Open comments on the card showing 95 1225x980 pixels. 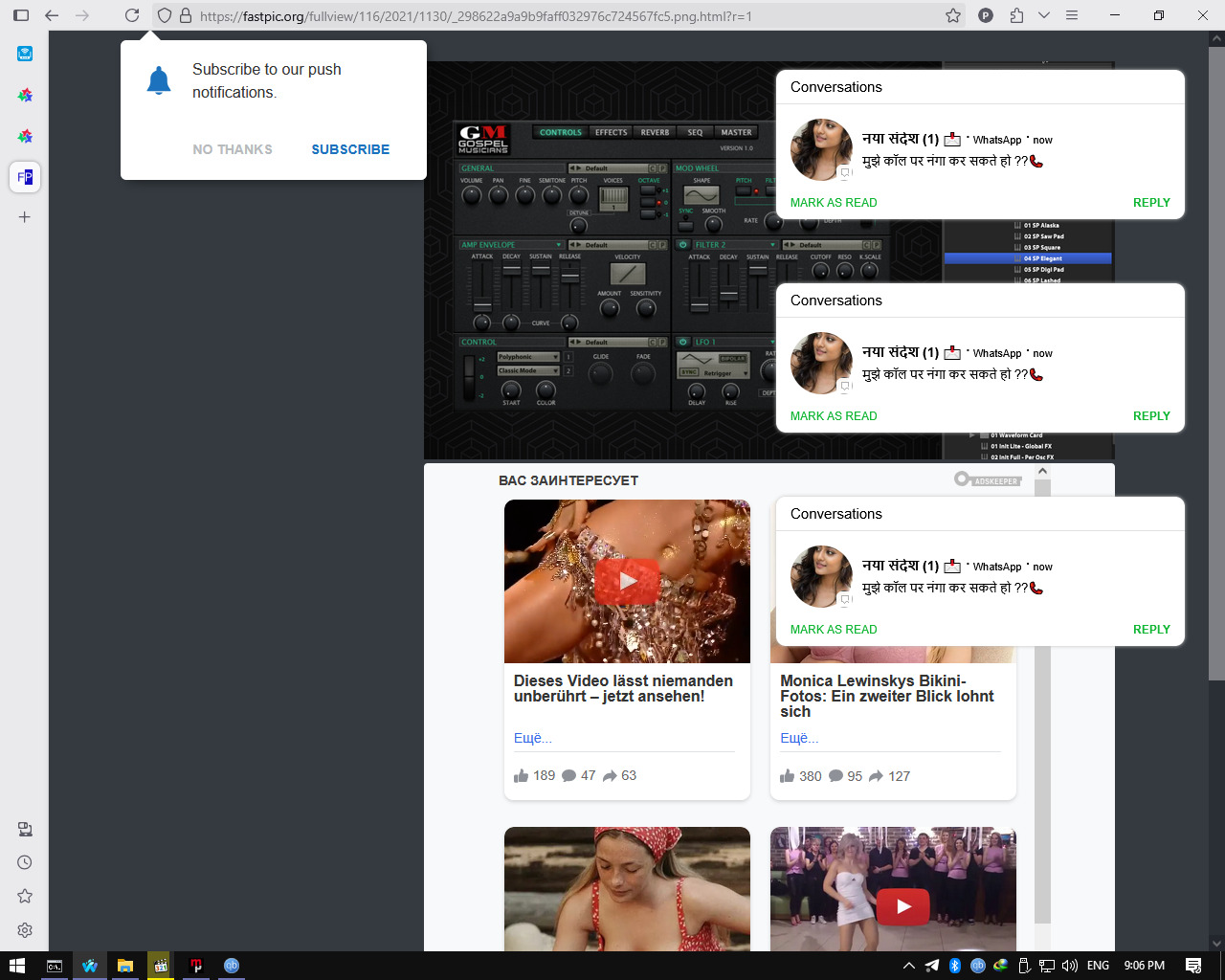pyautogui.click(x=835, y=776)
